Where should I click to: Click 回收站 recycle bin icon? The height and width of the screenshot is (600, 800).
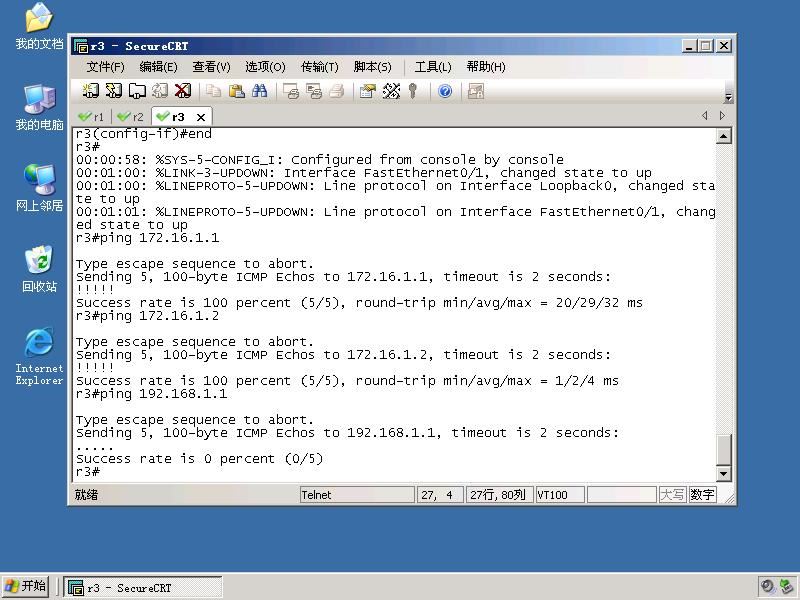39,269
